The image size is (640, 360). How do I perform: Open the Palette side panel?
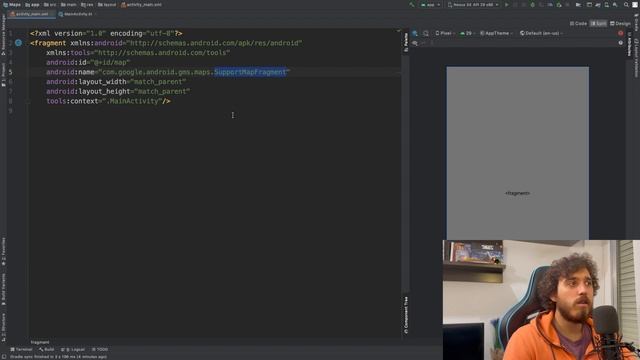coord(406,42)
